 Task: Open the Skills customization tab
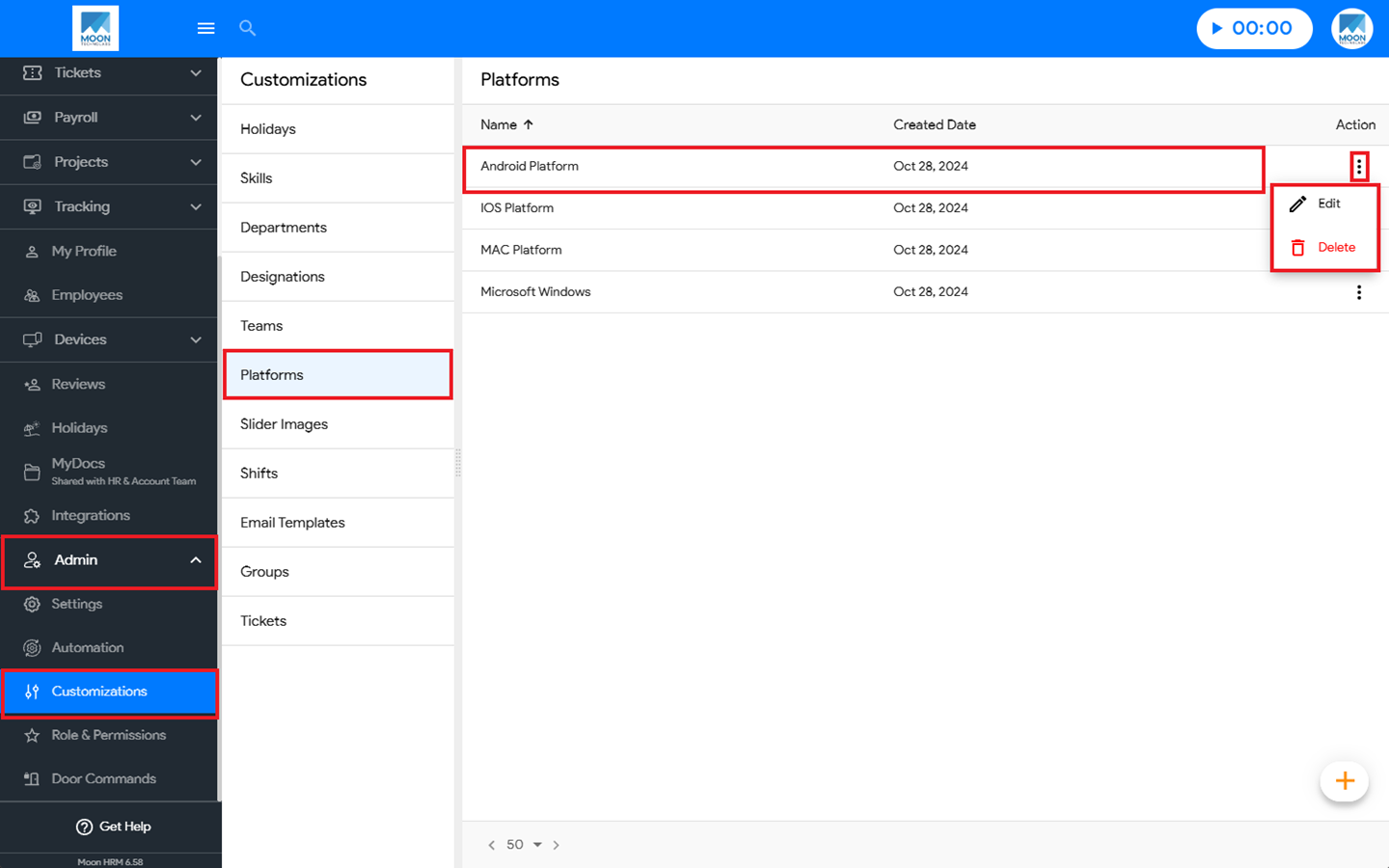[338, 178]
